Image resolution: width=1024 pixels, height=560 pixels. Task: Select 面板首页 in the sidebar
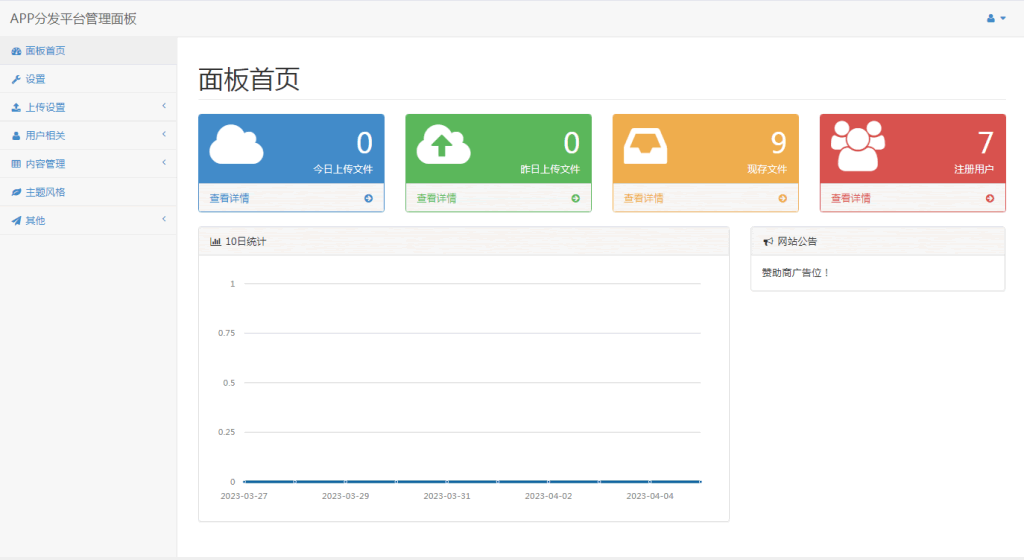point(46,51)
